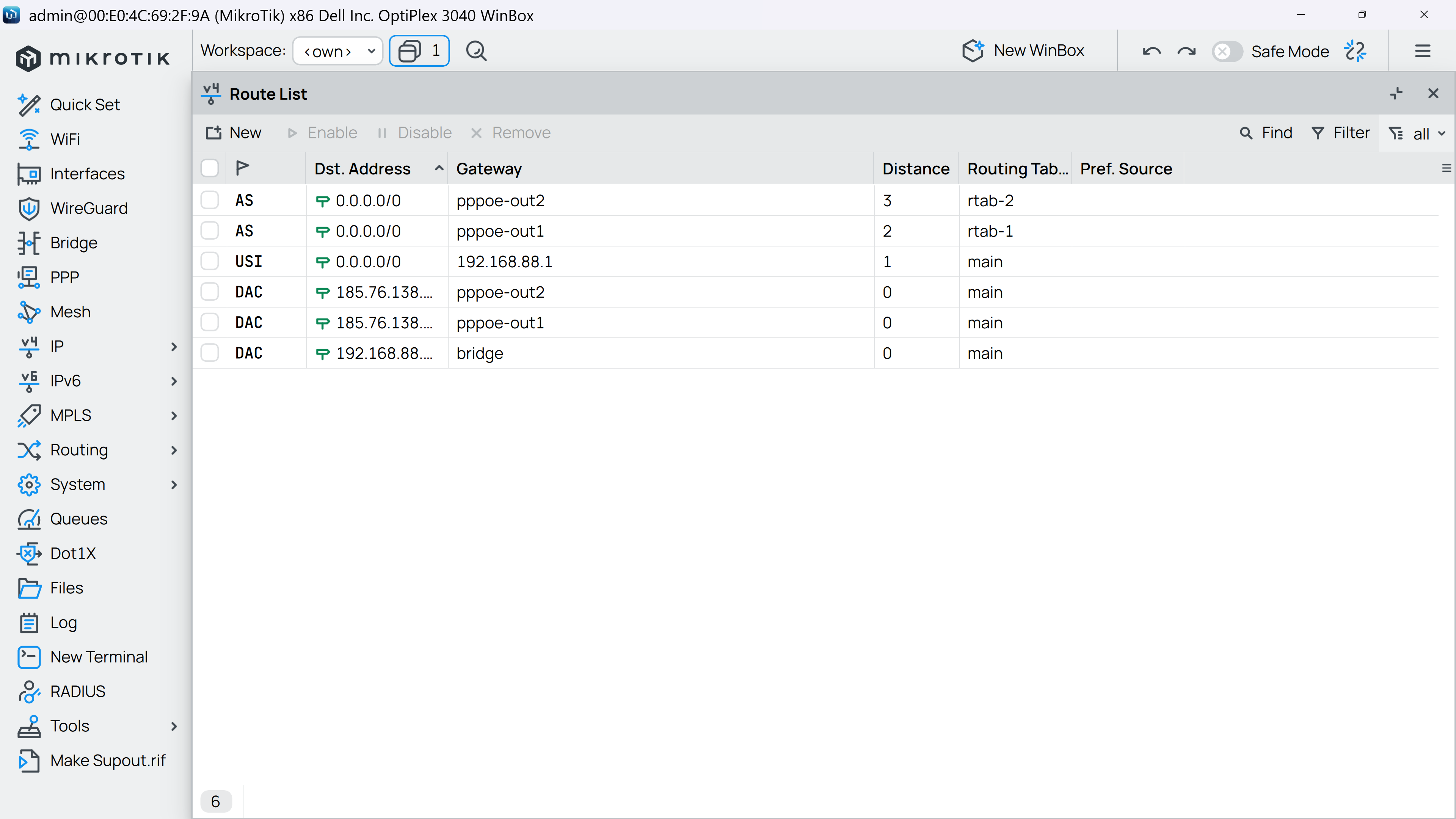Click the 192.168.88.1 gateway cell

[660, 261]
